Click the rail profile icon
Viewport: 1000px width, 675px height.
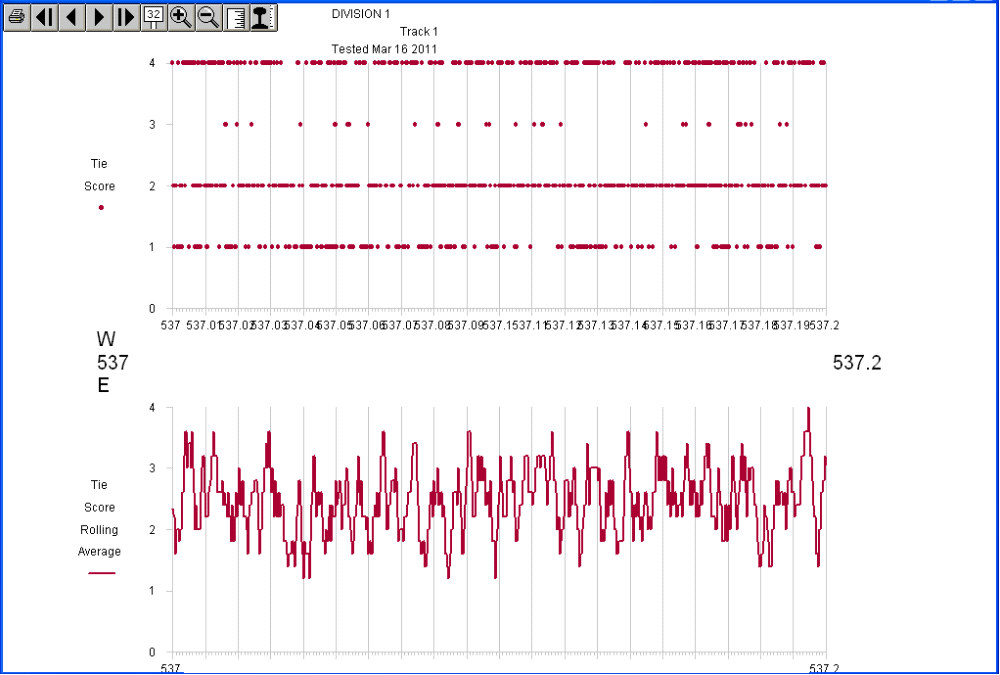262,17
